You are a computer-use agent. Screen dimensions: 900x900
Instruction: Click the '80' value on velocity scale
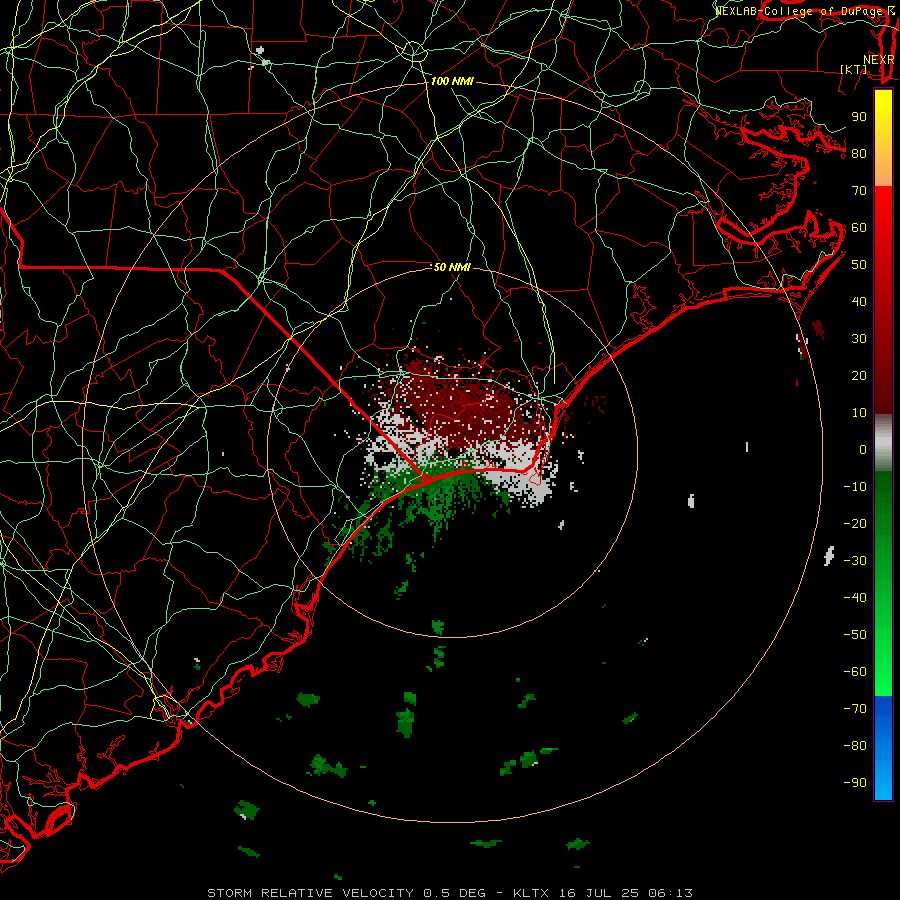pyautogui.click(x=859, y=153)
